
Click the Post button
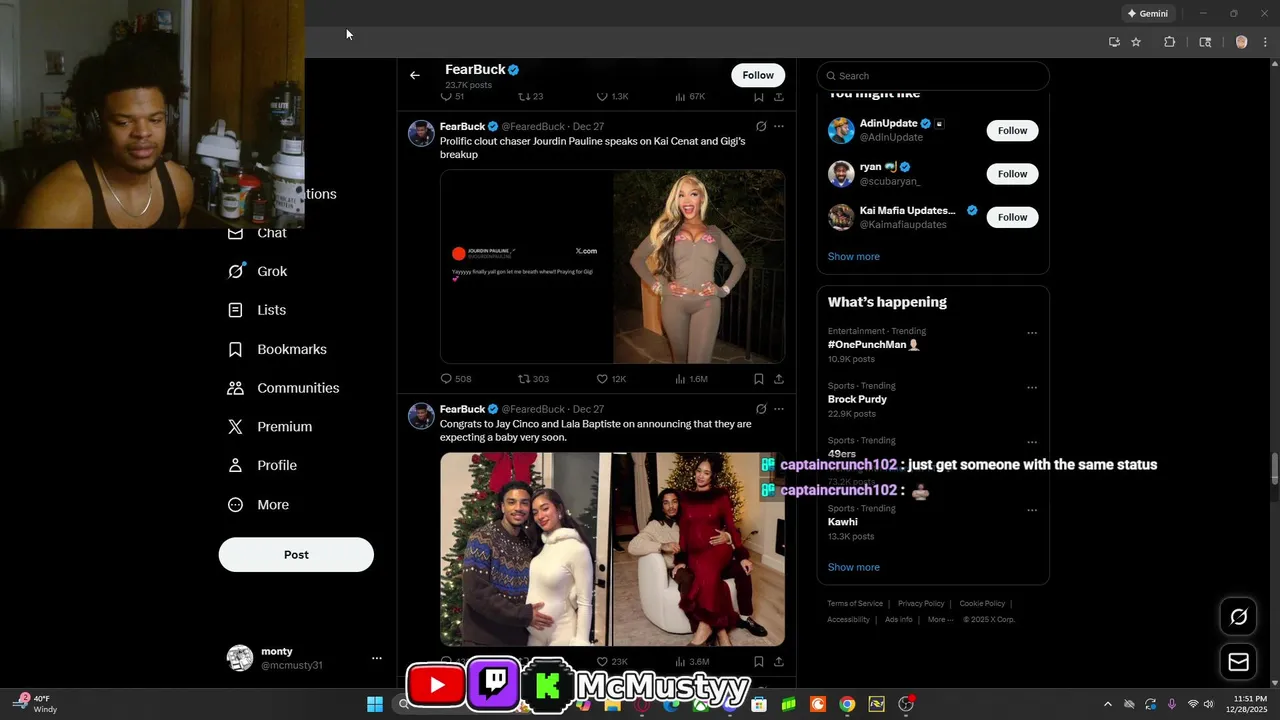coord(296,555)
